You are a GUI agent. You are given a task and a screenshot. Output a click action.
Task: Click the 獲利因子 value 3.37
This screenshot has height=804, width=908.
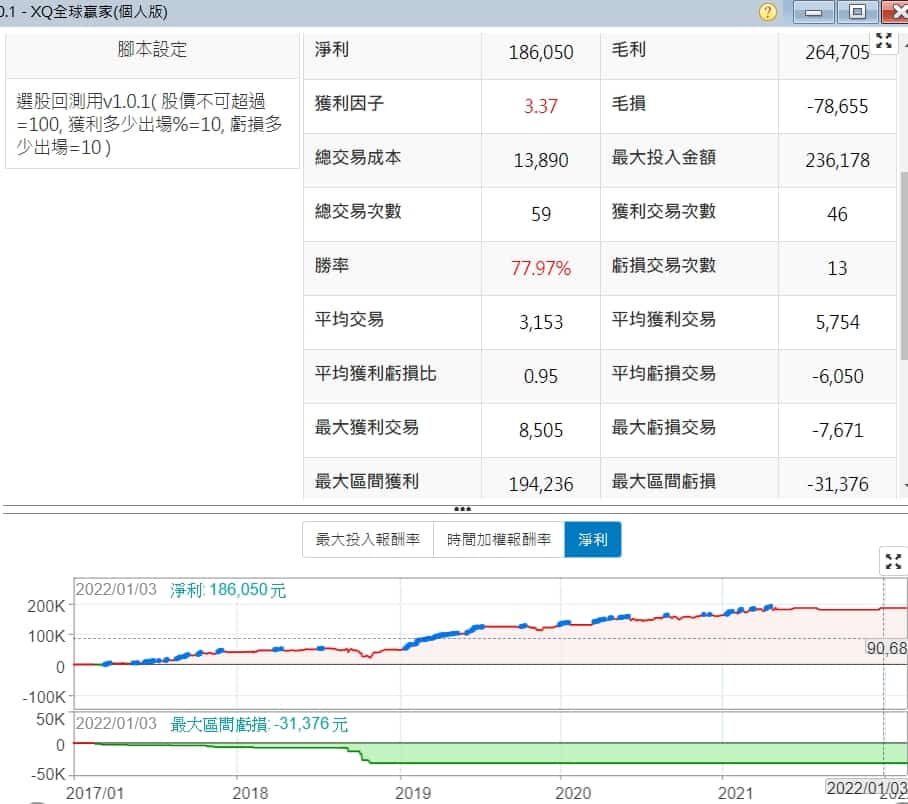pyautogui.click(x=541, y=106)
